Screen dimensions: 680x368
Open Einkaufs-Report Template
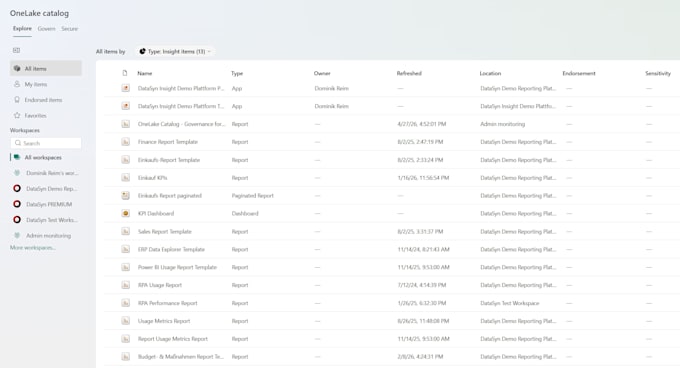click(x=169, y=160)
